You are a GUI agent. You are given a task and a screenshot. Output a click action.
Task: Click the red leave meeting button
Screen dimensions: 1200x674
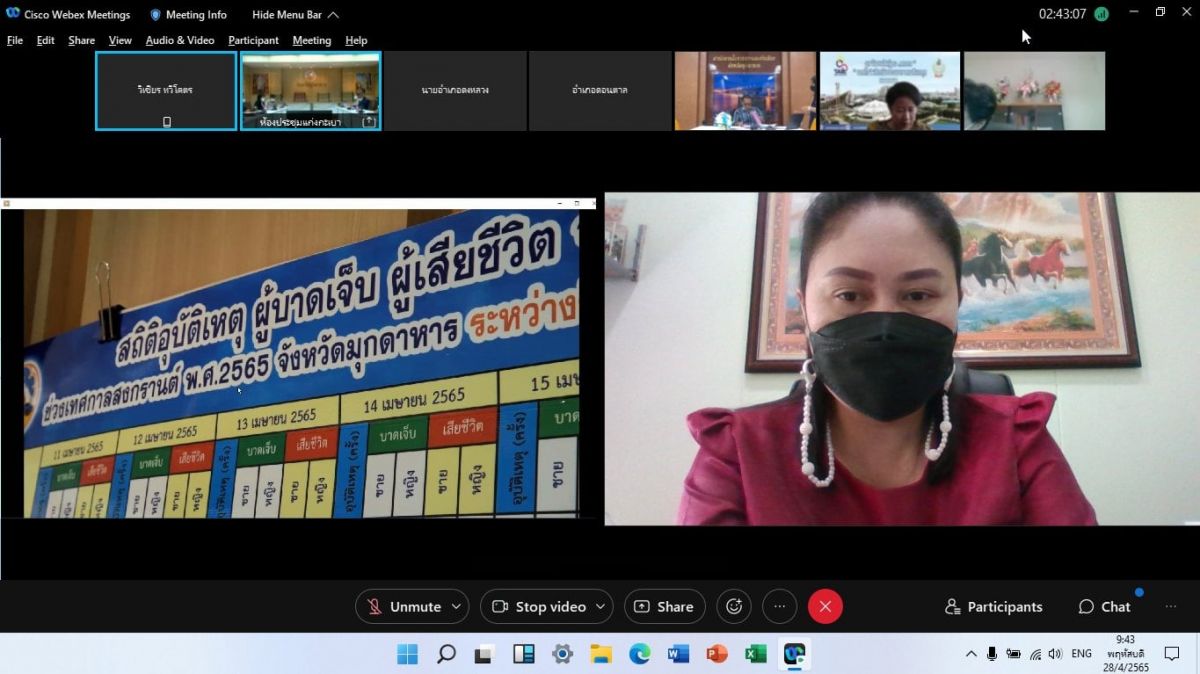(x=825, y=606)
